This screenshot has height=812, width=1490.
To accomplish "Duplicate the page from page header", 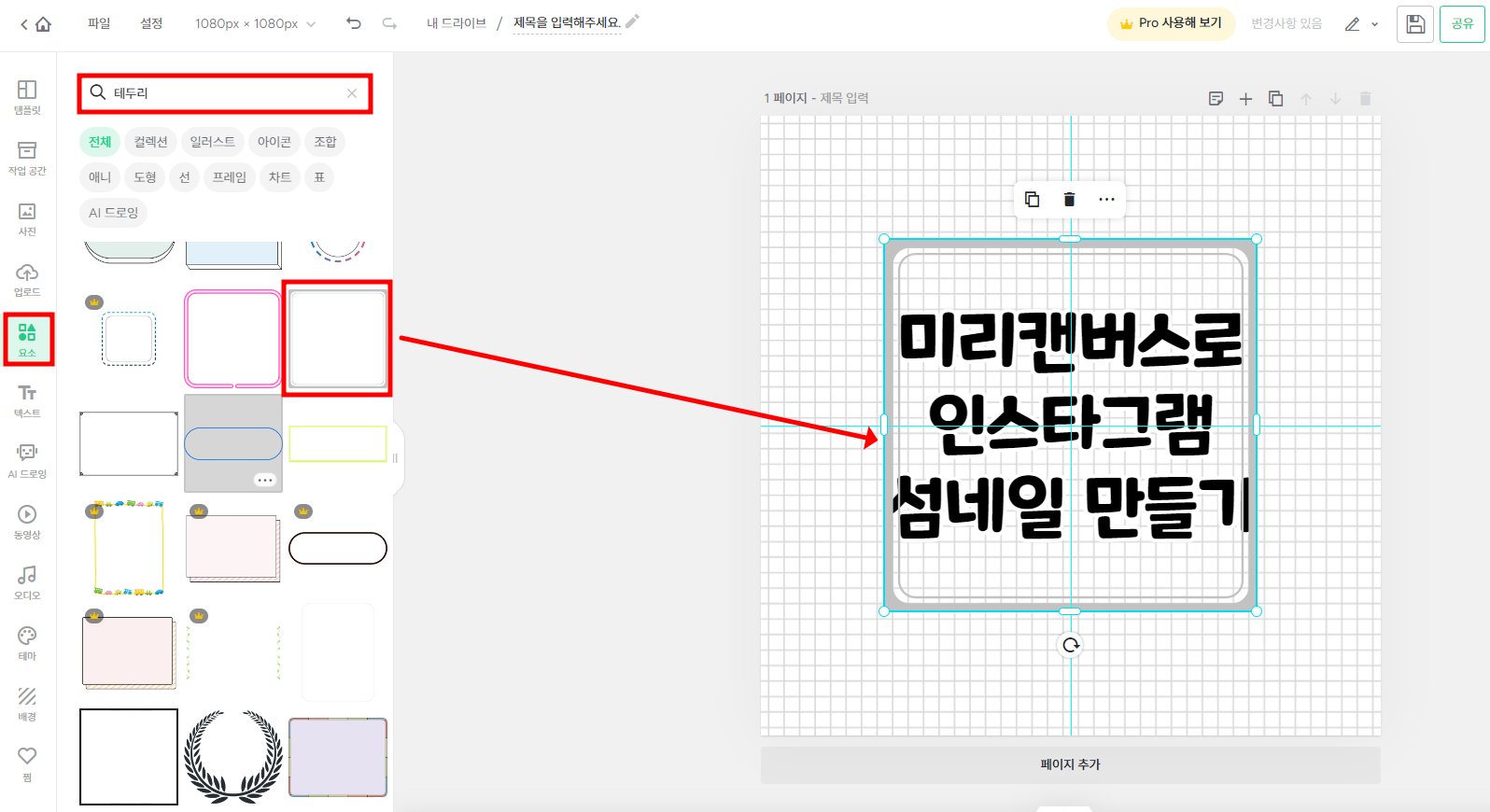I will pyautogui.click(x=1275, y=99).
